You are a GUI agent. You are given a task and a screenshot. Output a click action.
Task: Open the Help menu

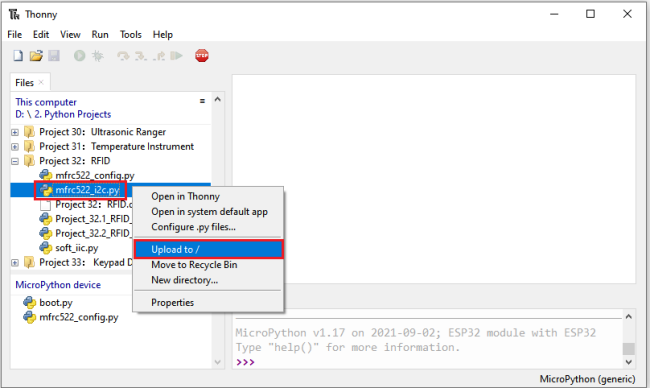tap(162, 34)
